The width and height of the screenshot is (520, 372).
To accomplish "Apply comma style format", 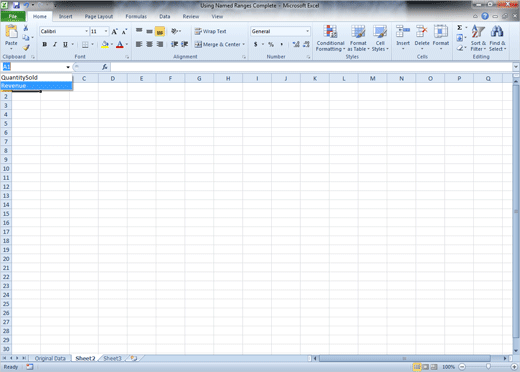I will point(282,44).
